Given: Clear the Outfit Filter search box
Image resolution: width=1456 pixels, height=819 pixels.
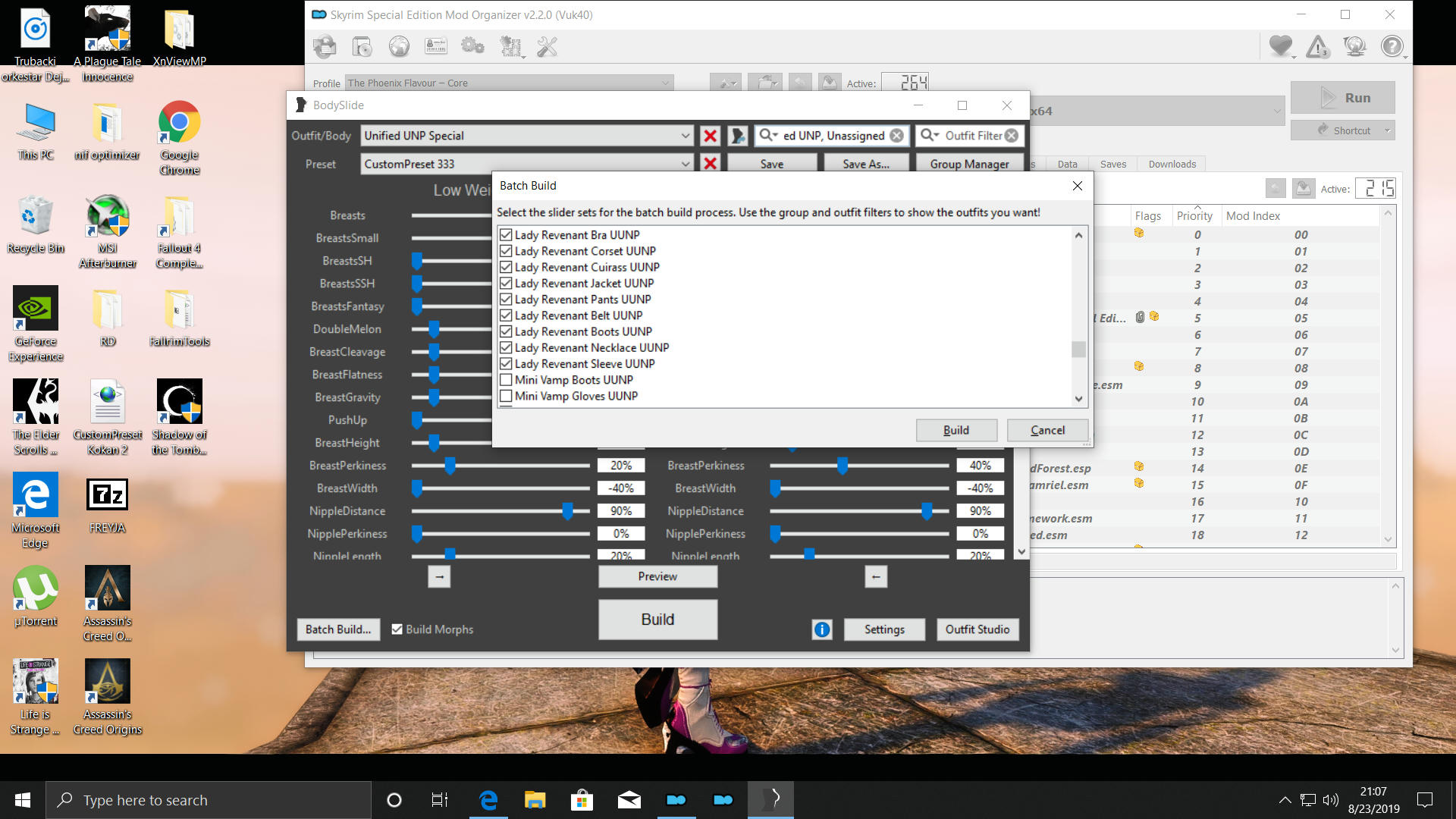Looking at the screenshot, I should click(x=1012, y=136).
